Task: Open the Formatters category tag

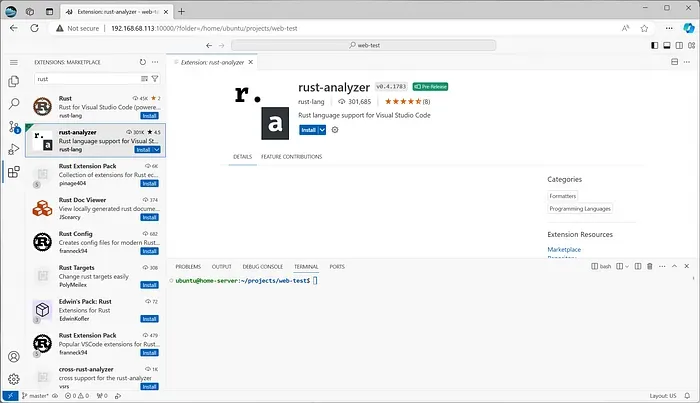Action: [562, 196]
